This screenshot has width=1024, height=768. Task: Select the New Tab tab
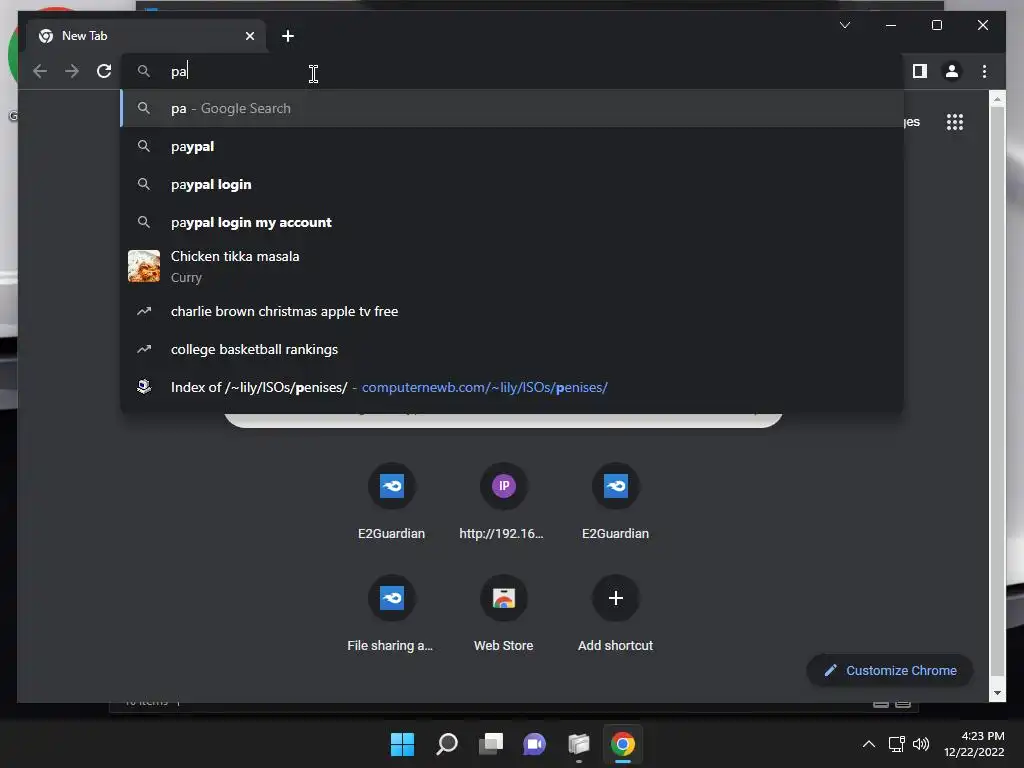(x=146, y=36)
